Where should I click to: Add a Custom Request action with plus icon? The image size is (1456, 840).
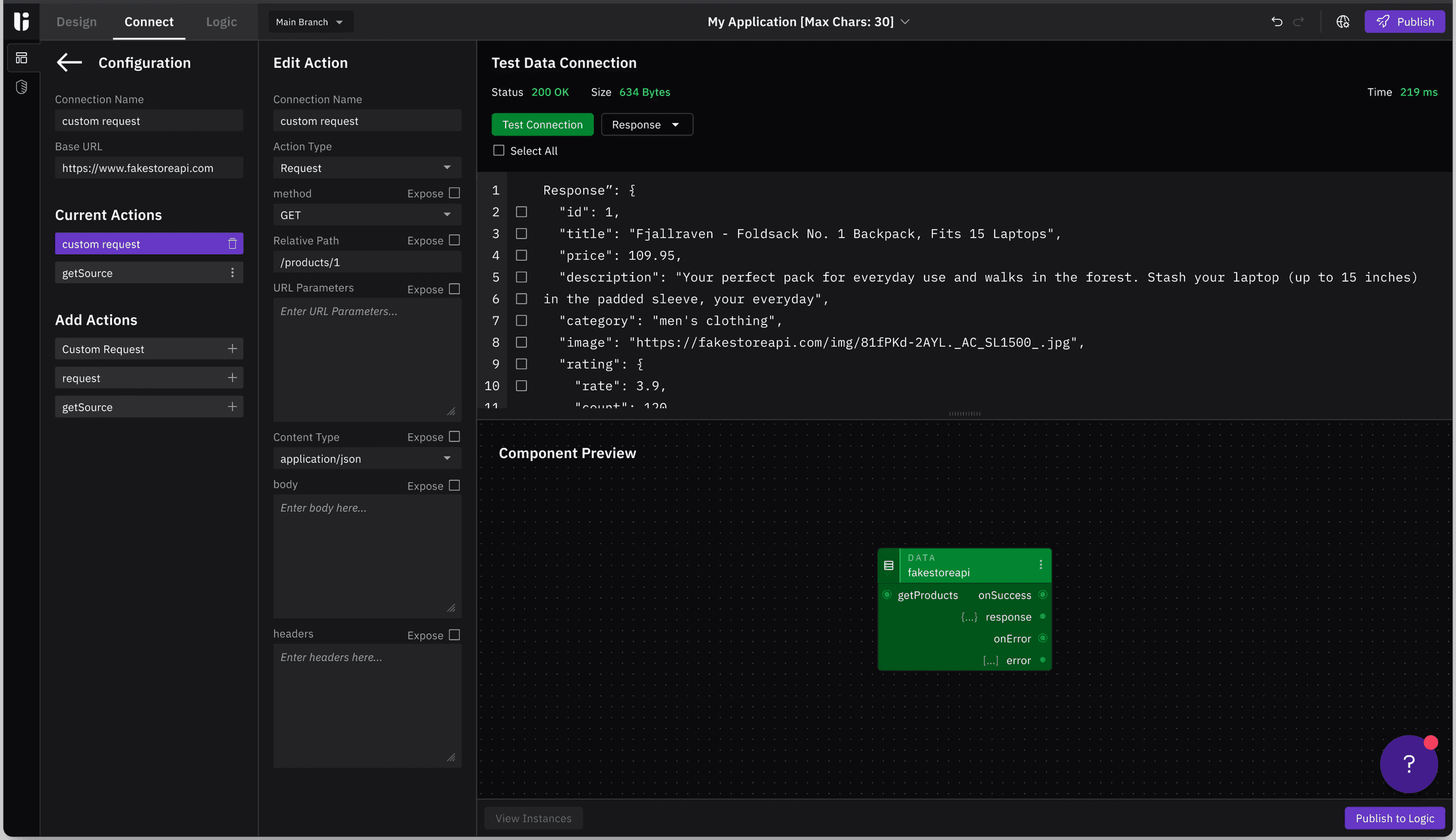point(232,349)
